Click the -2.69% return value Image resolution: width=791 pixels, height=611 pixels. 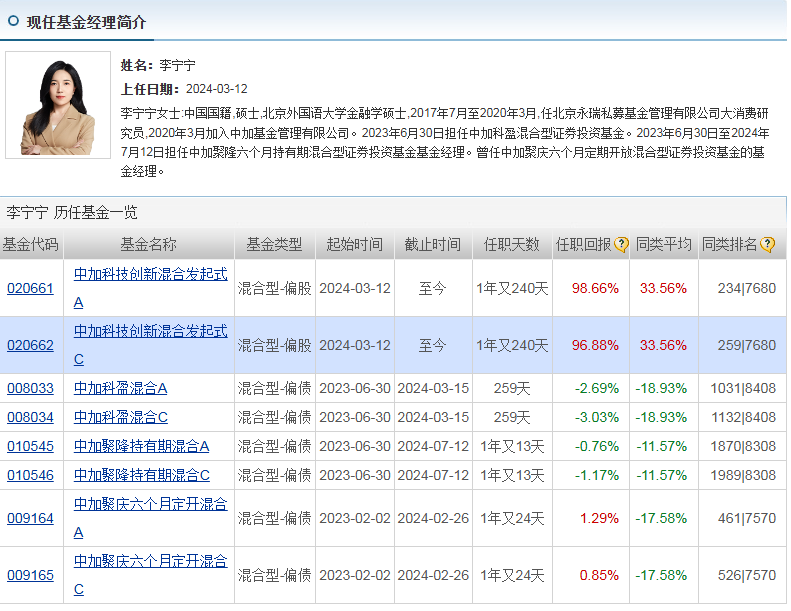point(597,388)
